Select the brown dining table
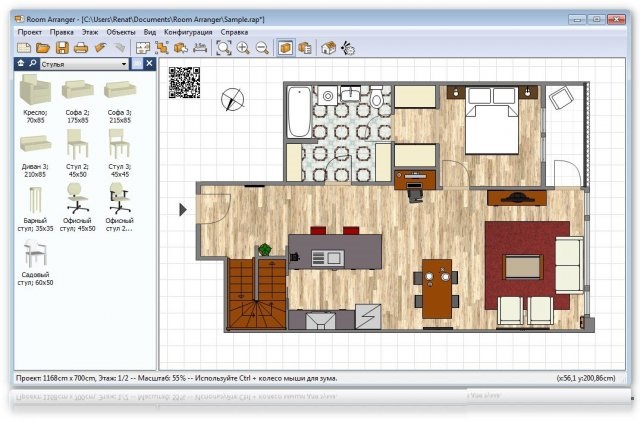 tap(437, 289)
